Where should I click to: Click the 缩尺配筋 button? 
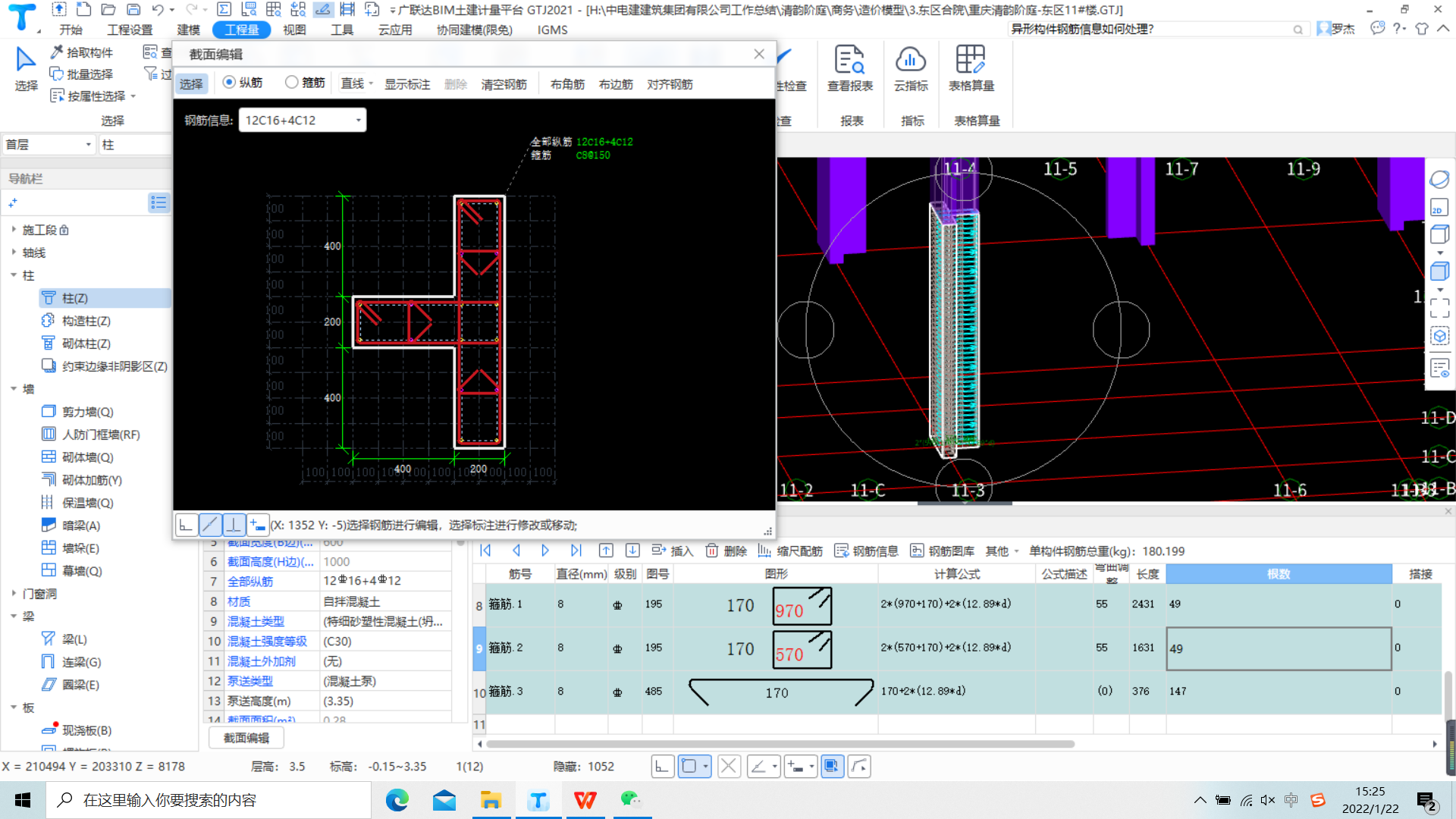click(x=790, y=551)
